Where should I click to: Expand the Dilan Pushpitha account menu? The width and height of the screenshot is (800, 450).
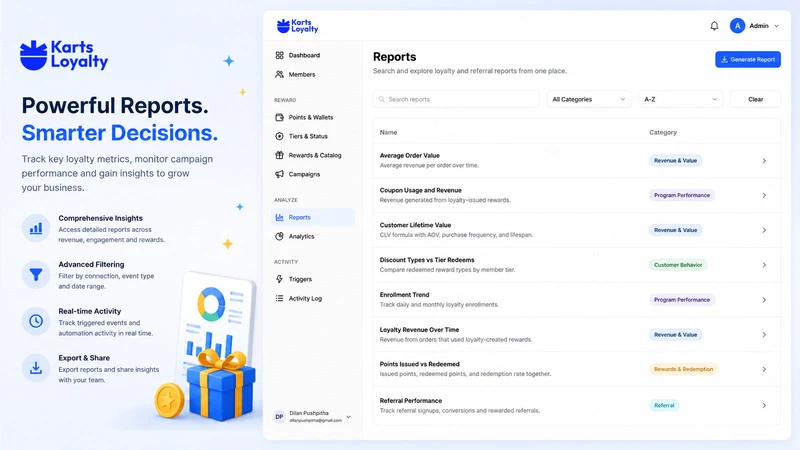[x=348, y=417]
